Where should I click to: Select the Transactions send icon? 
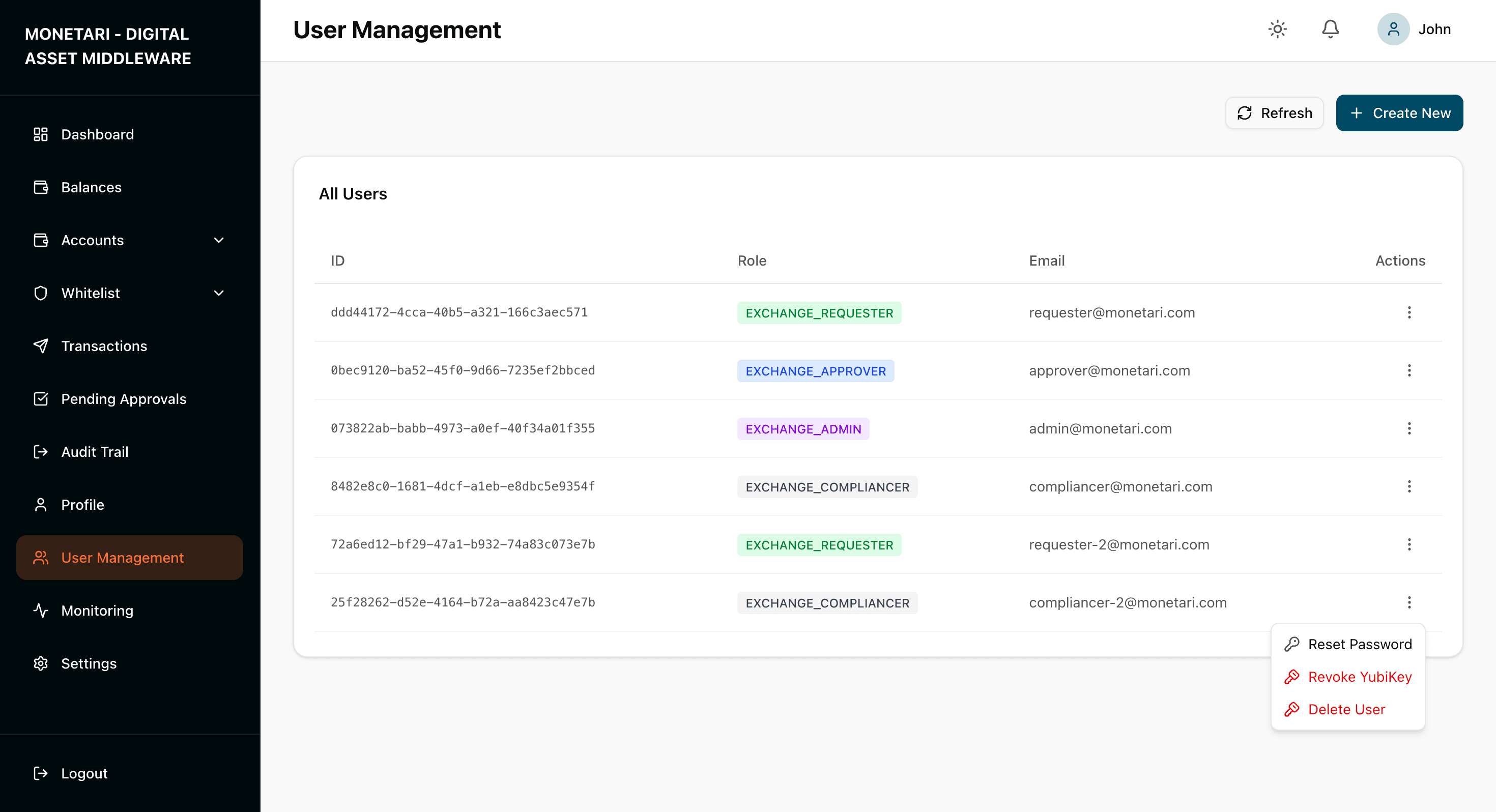[x=41, y=345]
